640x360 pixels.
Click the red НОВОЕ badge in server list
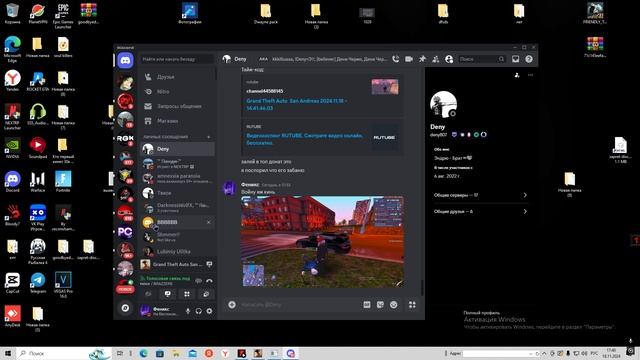(x=125, y=289)
